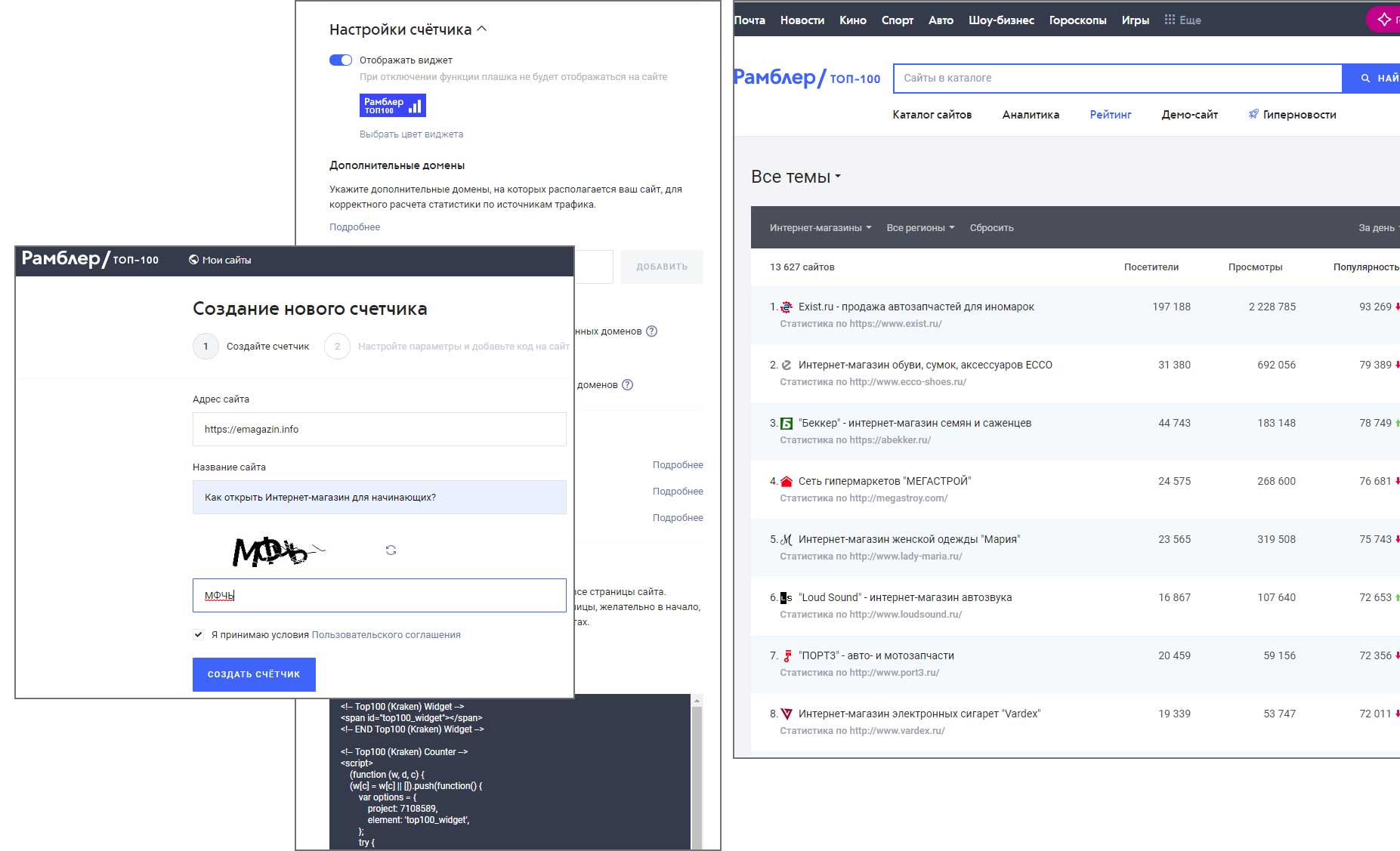Click the НАЙТИ search button

[x=1371, y=78]
